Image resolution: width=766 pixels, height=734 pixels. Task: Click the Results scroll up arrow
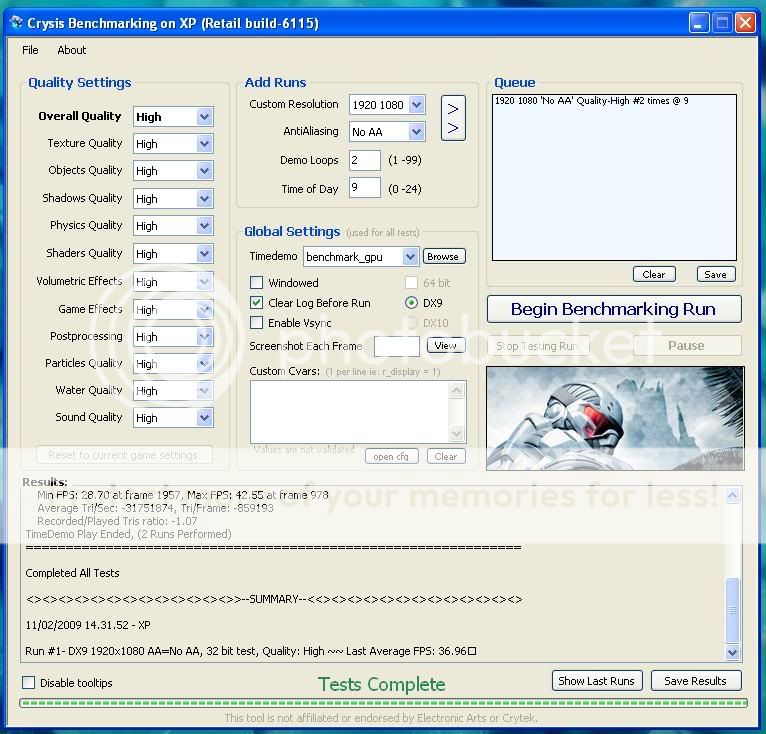[x=732, y=496]
